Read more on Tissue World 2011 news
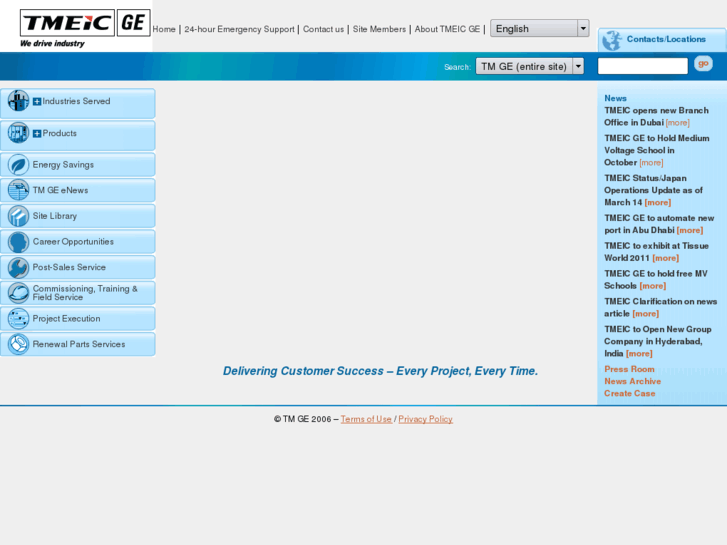Viewport: 727px width, 545px height. point(665,258)
